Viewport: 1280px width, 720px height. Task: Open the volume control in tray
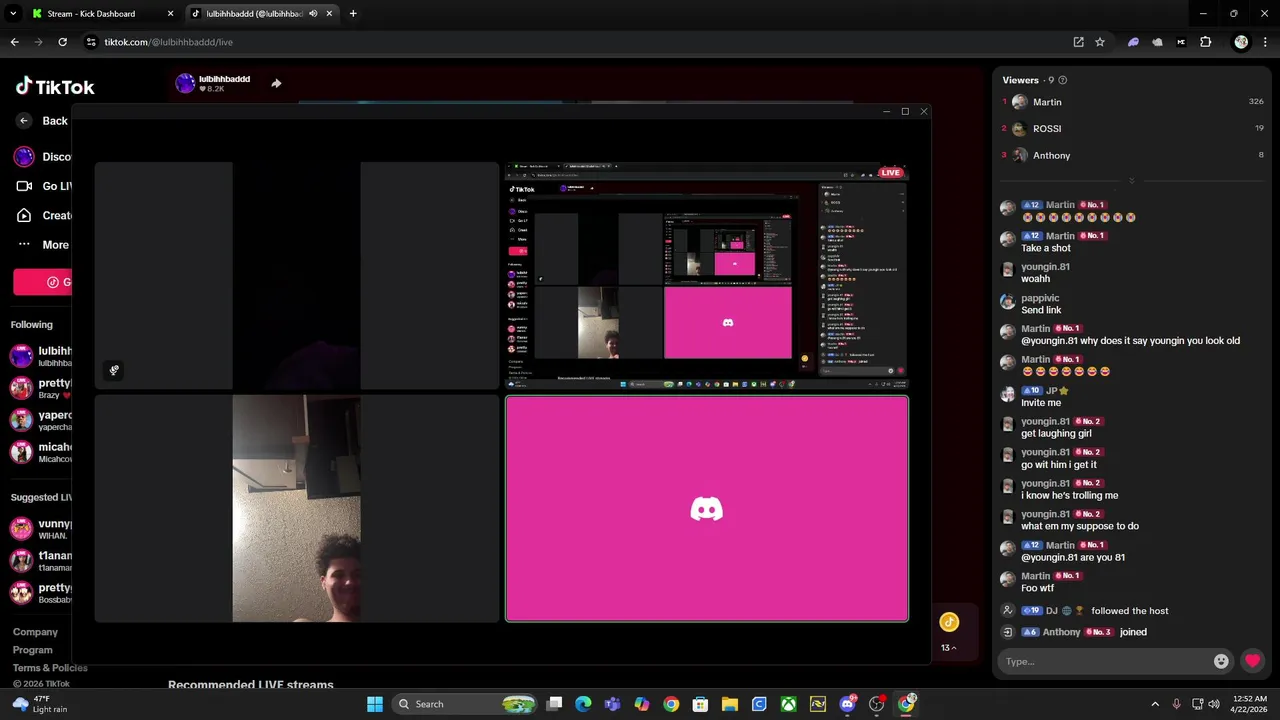point(1214,704)
